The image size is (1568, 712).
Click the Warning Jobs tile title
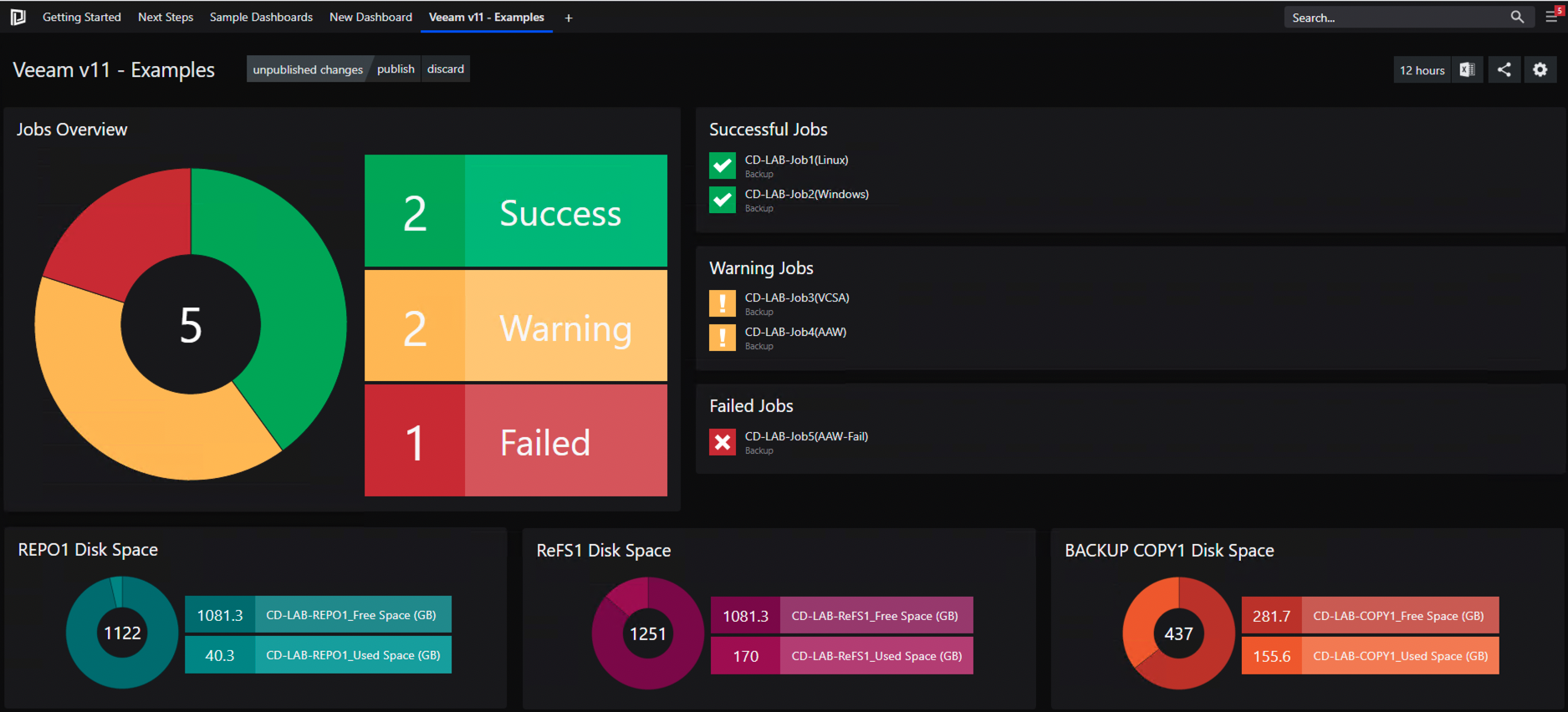(x=761, y=268)
